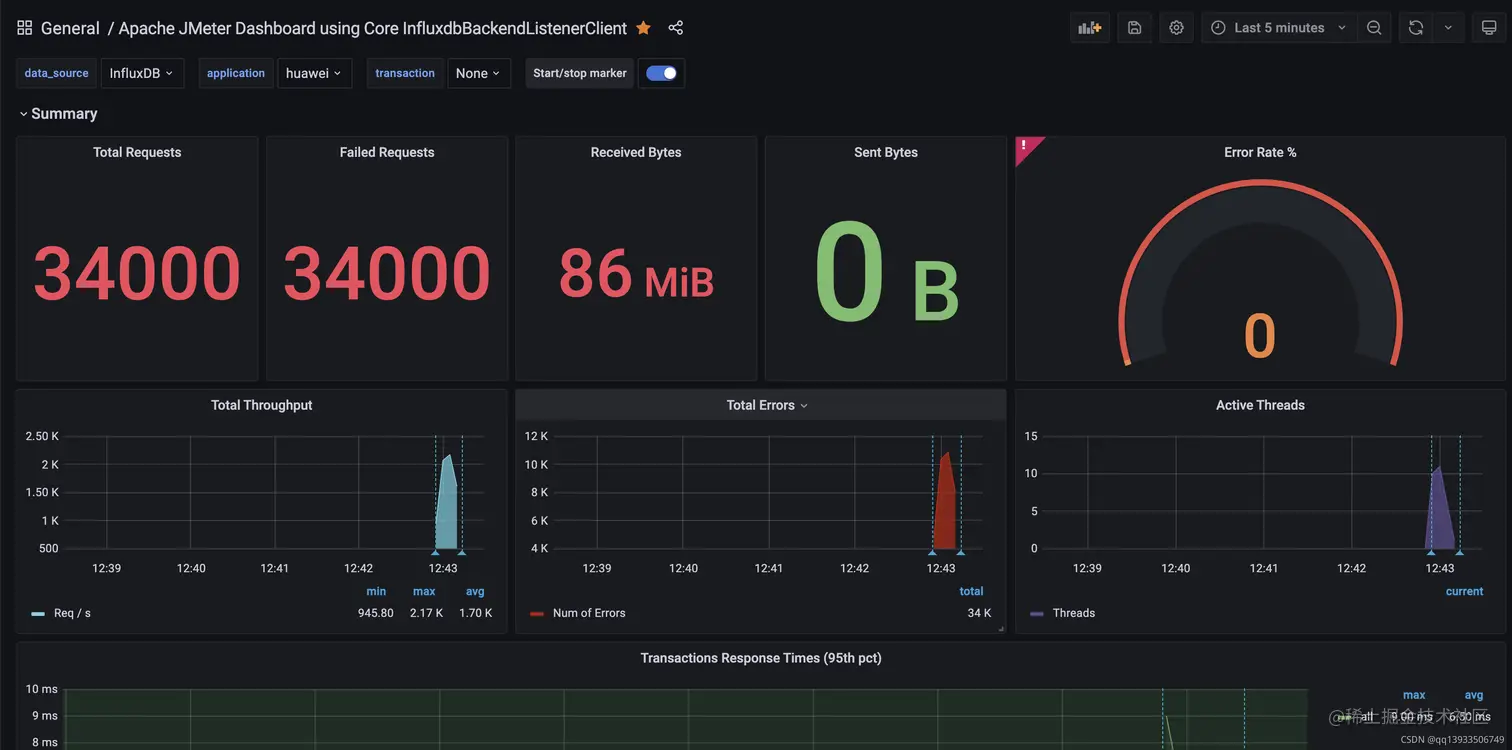Screen dimensions: 1512x750
Task: Click the Error Rate gauge value 0
Action: click(x=1260, y=336)
